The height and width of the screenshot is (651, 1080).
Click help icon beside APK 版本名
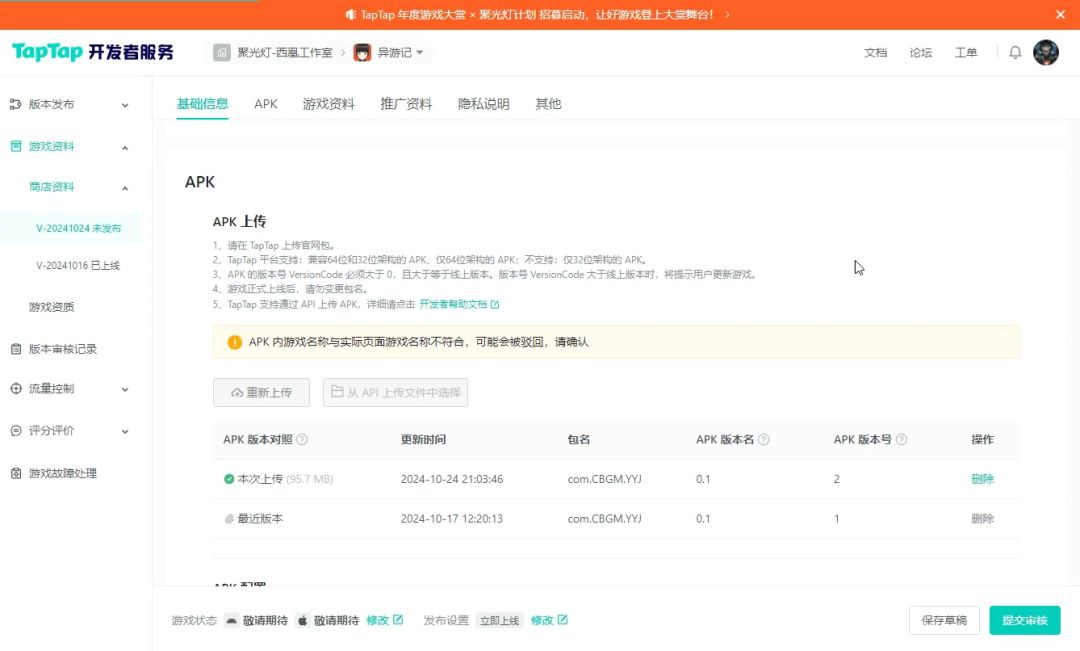pos(764,440)
